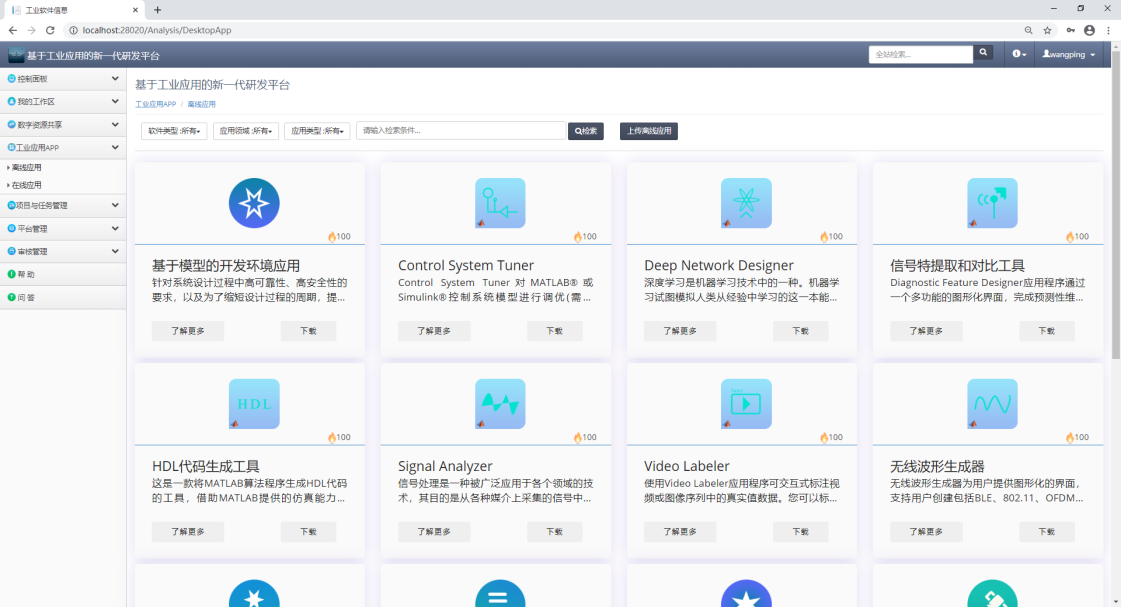This screenshot has width=1121, height=607.
Task: Expand the 平台管理 sidebar section
Action: click(x=63, y=229)
